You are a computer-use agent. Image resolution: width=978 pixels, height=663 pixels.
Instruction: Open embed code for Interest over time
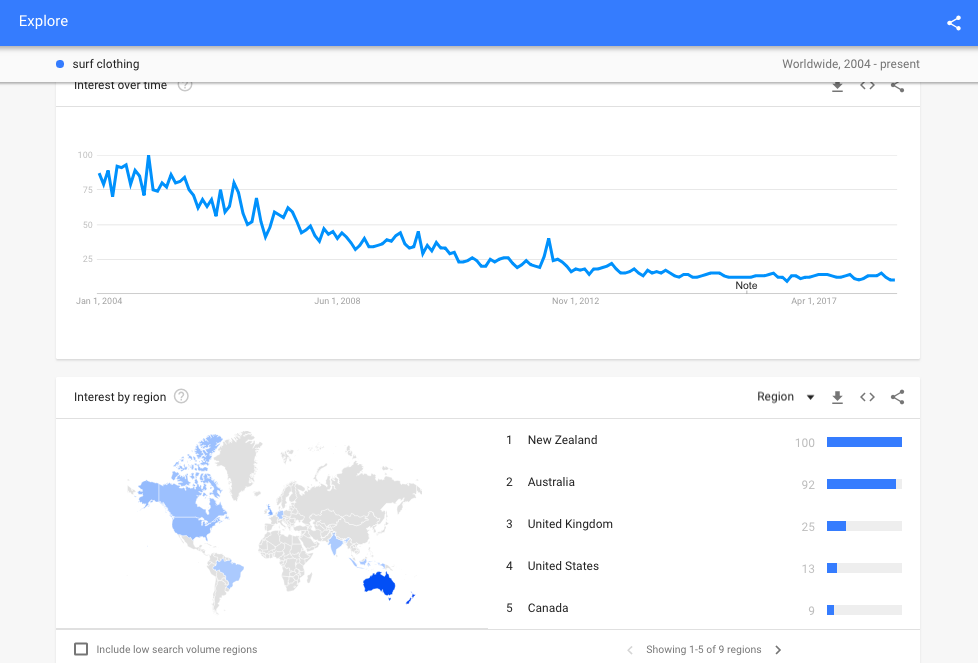867,86
